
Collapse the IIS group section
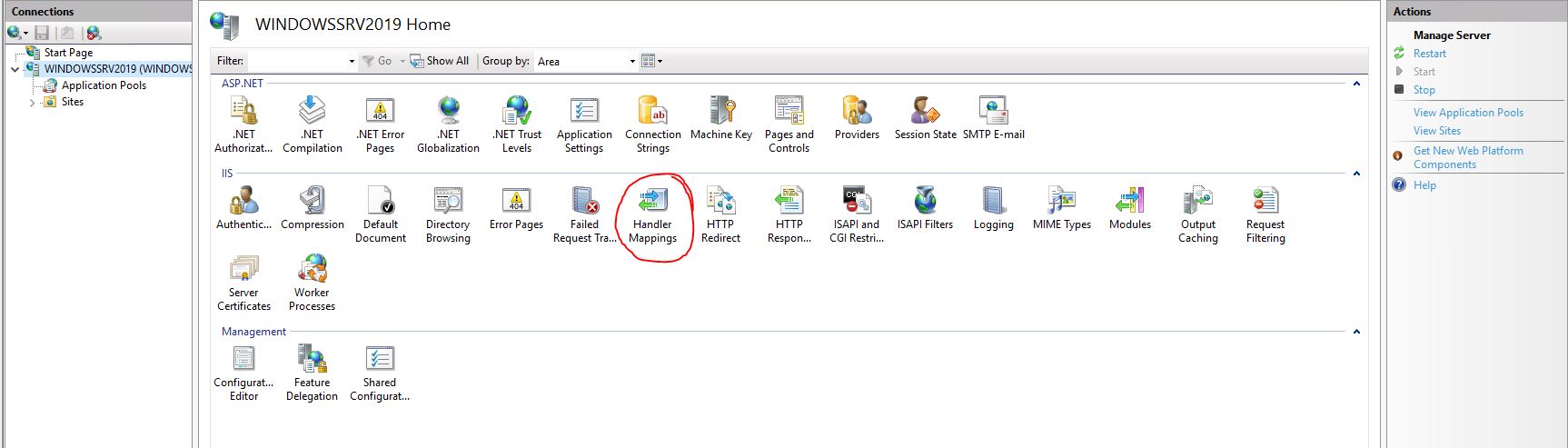pos(1356,174)
